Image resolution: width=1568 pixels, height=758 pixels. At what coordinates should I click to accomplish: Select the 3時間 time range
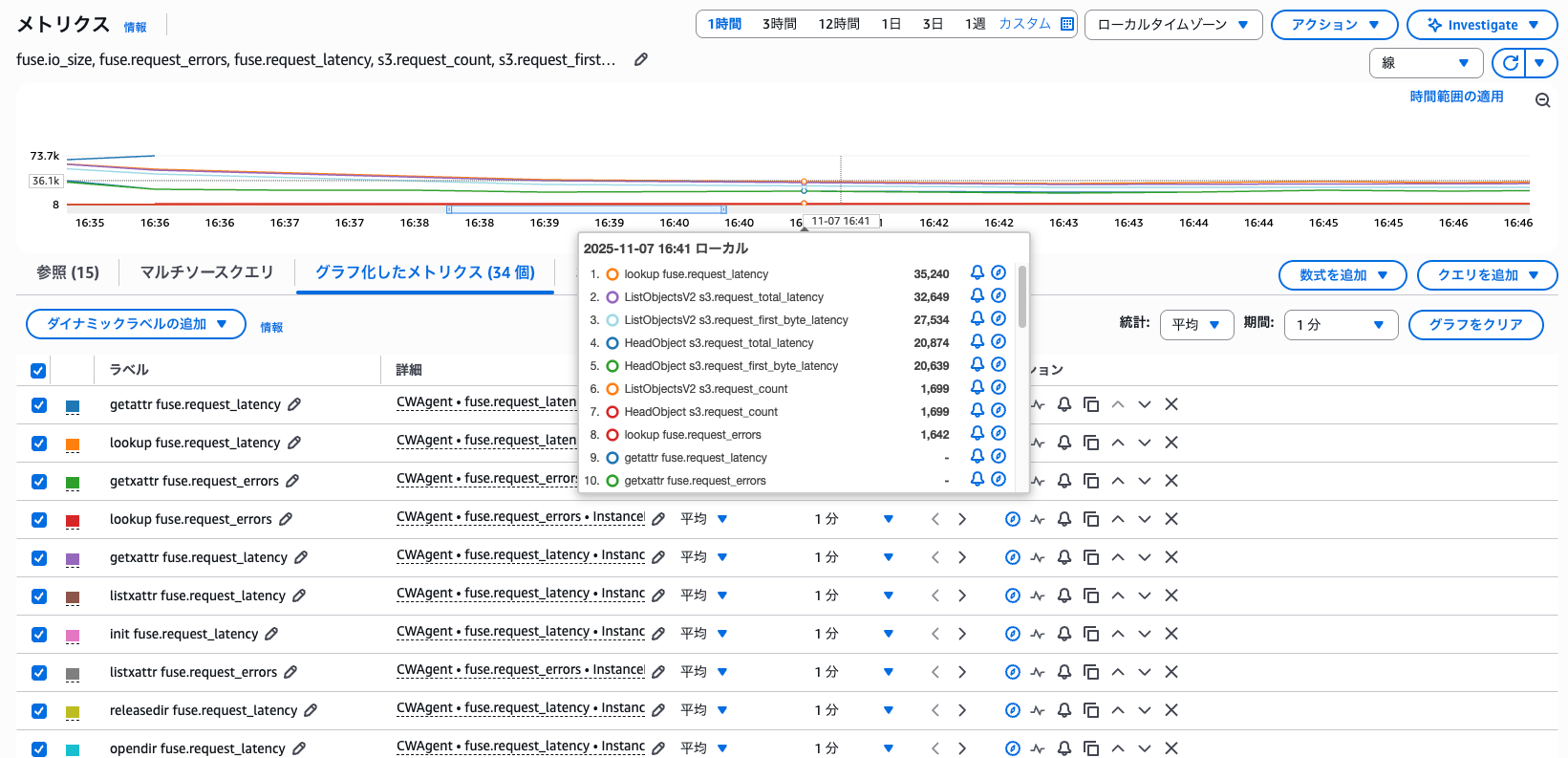click(x=780, y=24)
